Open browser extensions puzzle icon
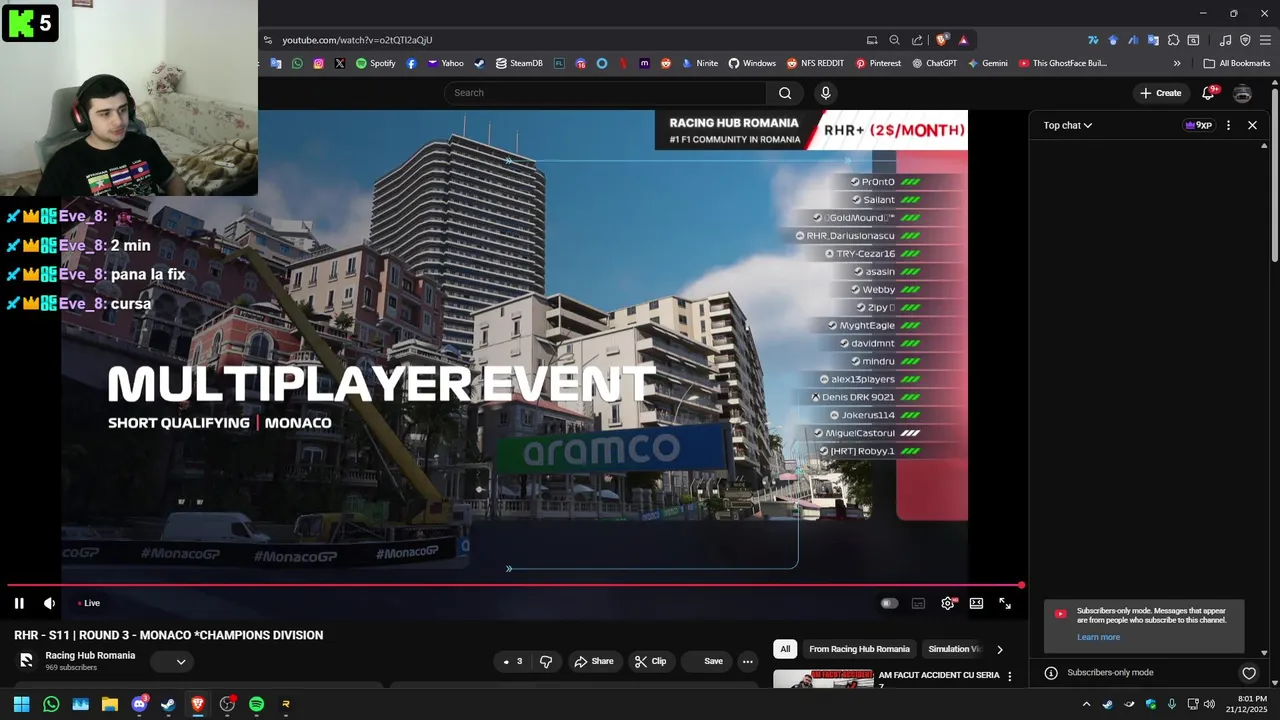Screen dimensions: 1280x720 coord(1173,40)
